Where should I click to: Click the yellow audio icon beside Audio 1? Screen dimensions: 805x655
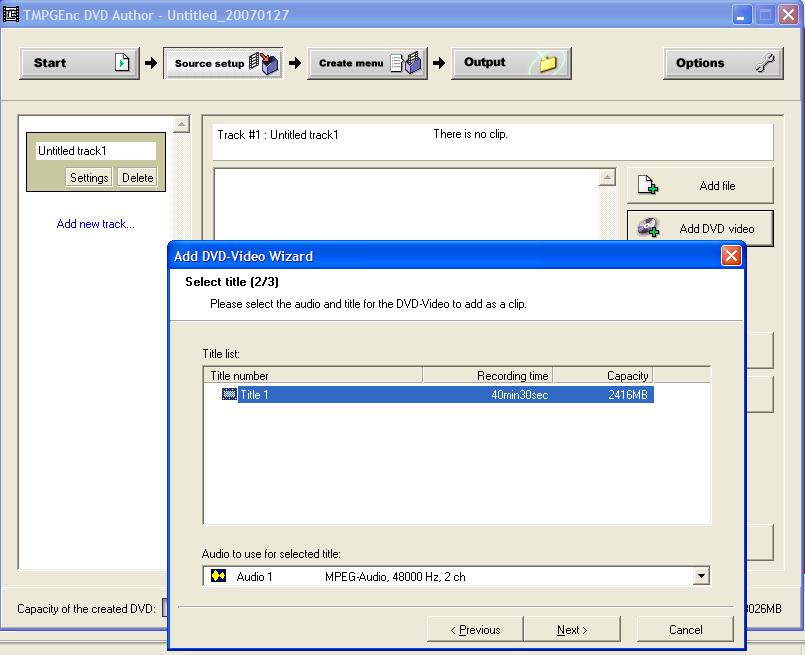pos(218,576)
